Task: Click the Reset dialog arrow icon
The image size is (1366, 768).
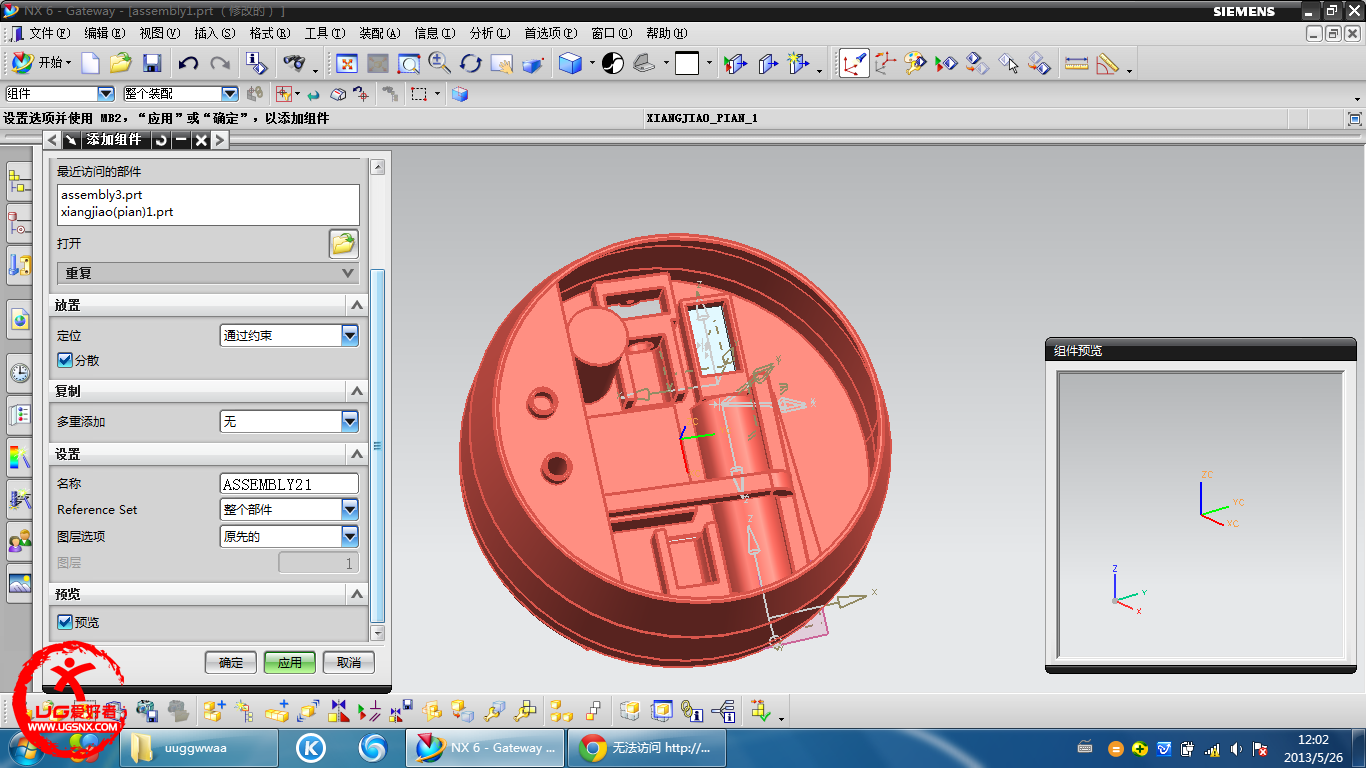Action: coord(161,140)
